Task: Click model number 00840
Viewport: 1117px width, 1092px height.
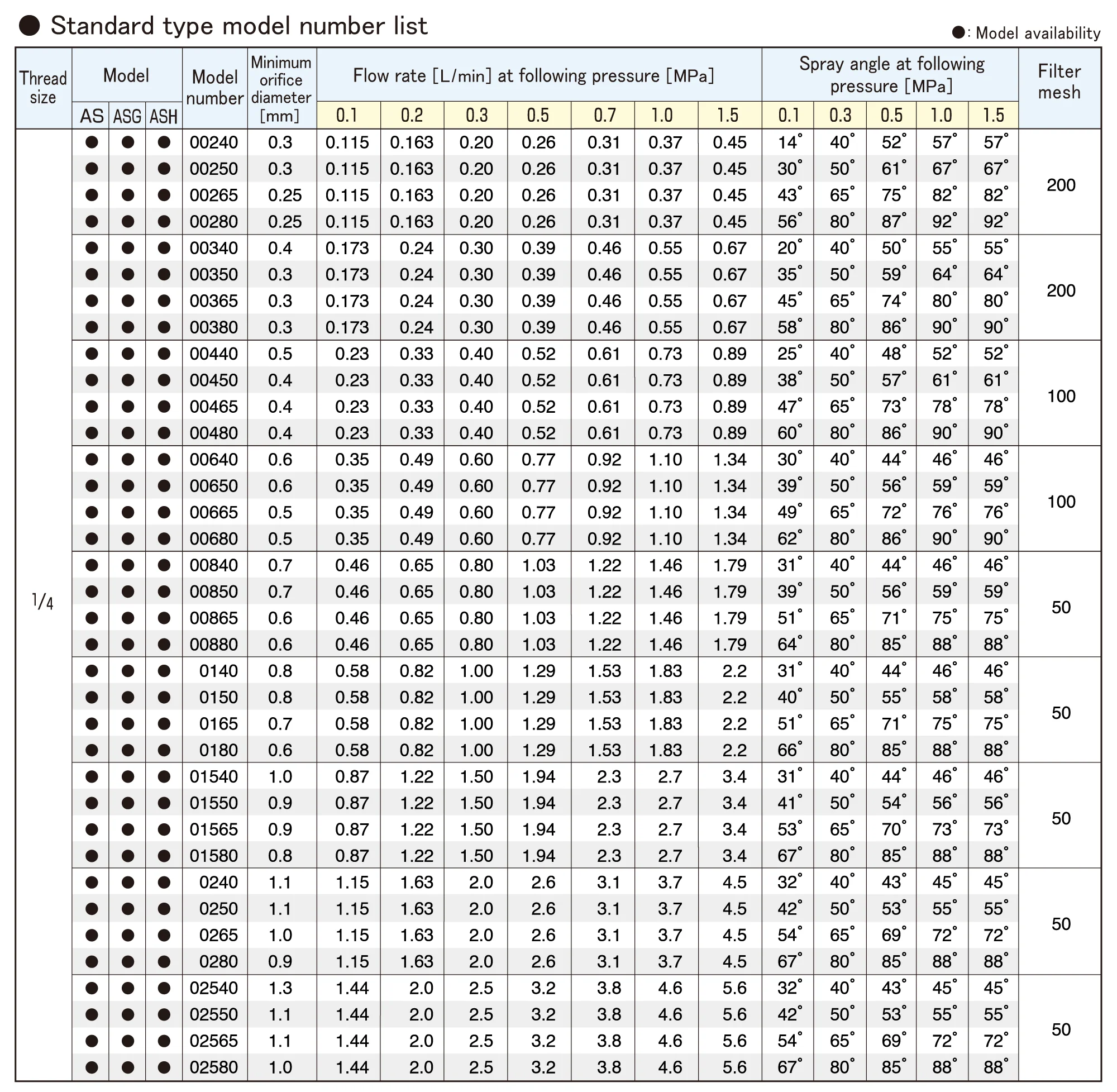Action: (214, 565)
